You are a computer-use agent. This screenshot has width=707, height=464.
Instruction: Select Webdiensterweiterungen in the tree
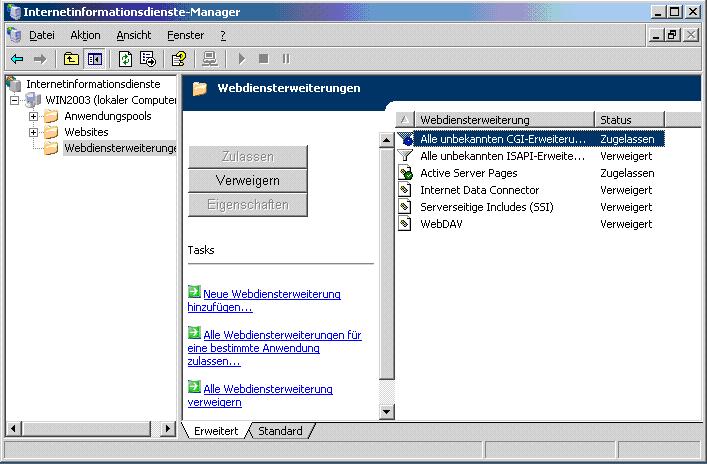tap(120, 148)
